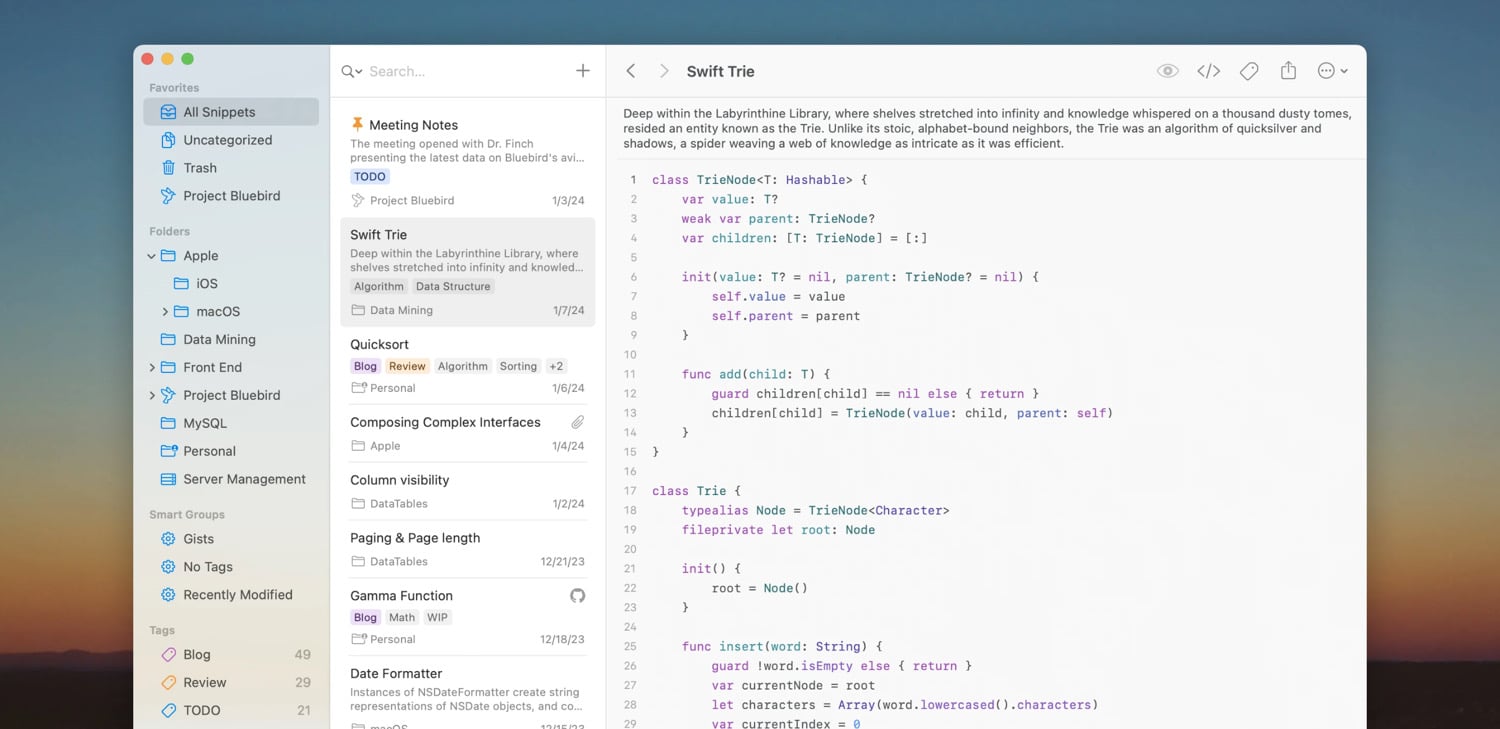The image size is (1500, 729).
Task: Click the code brackets icon in toolbar
Action: coord(1208,71)
